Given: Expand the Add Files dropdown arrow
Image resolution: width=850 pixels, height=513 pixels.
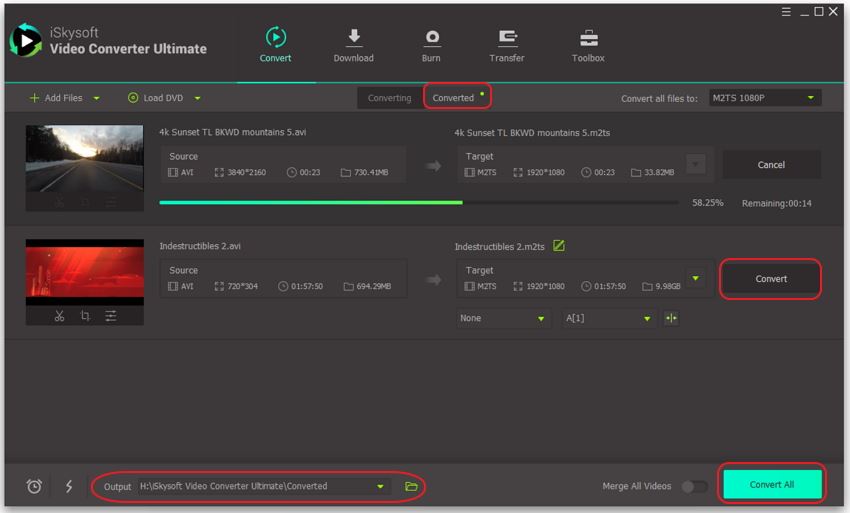Looking at the screenshot, I should (x=96, y=98).
